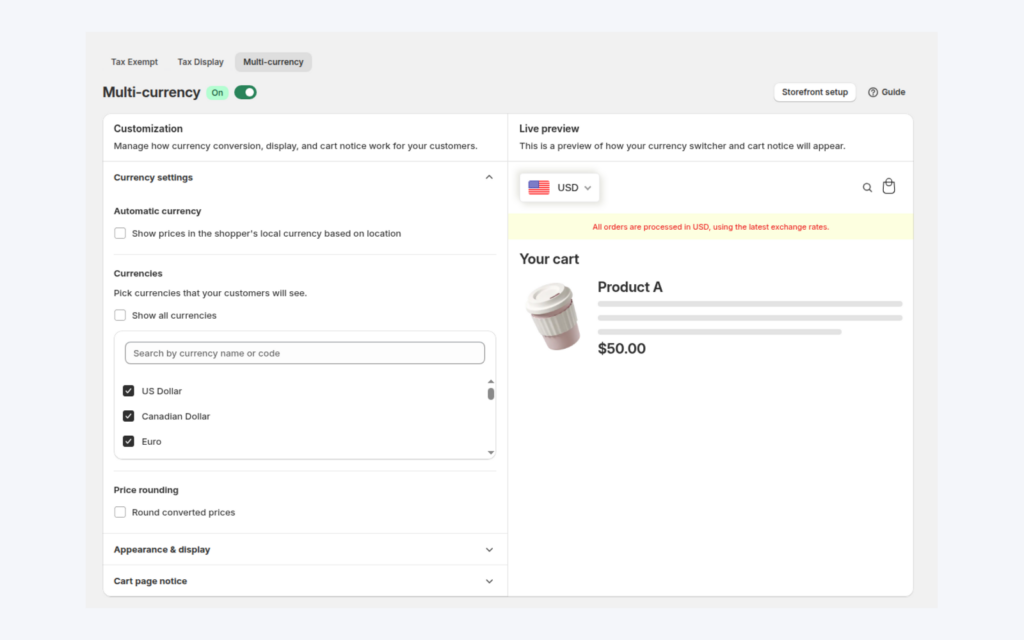Enable show prices in shopper's local currency
The image size is (1024, 640).
[120, 233]
